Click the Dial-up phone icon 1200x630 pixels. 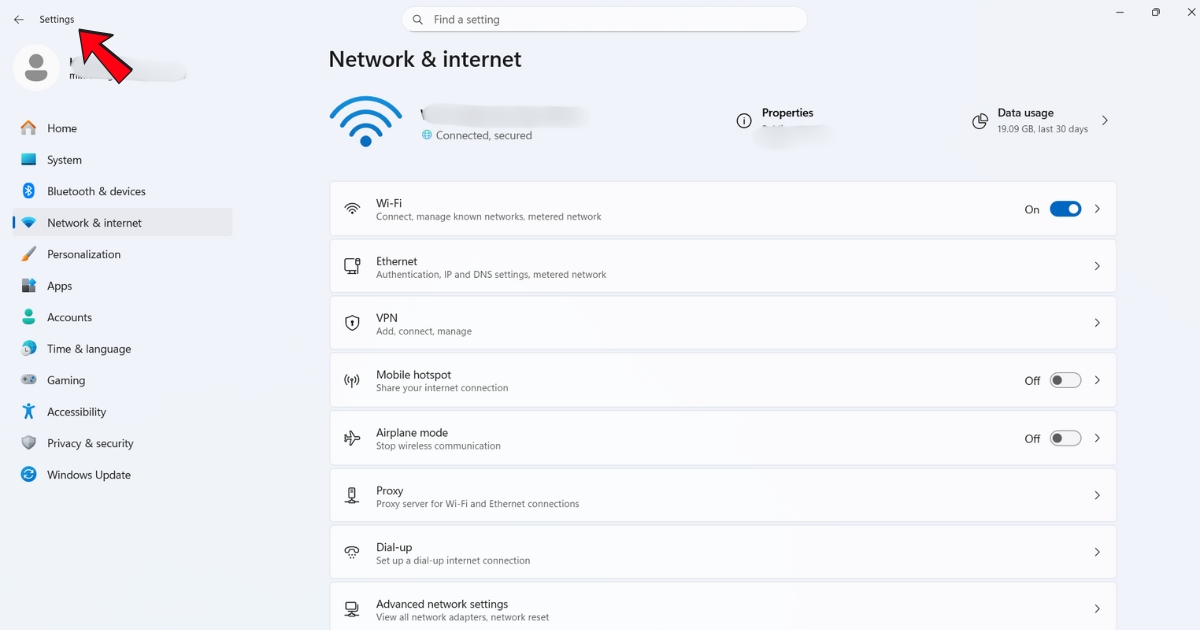(352, 552)
